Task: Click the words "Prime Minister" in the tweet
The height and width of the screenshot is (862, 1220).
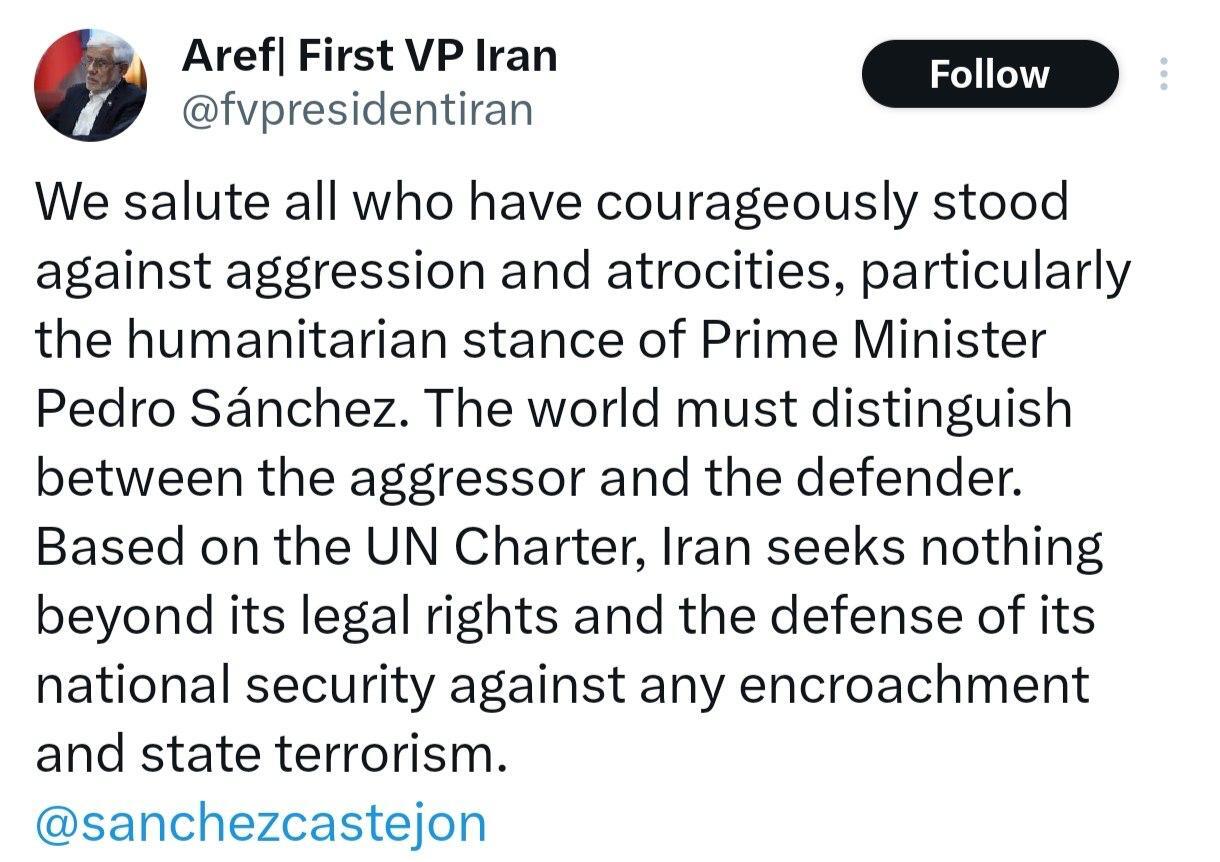Action: [x=872, y=340]
